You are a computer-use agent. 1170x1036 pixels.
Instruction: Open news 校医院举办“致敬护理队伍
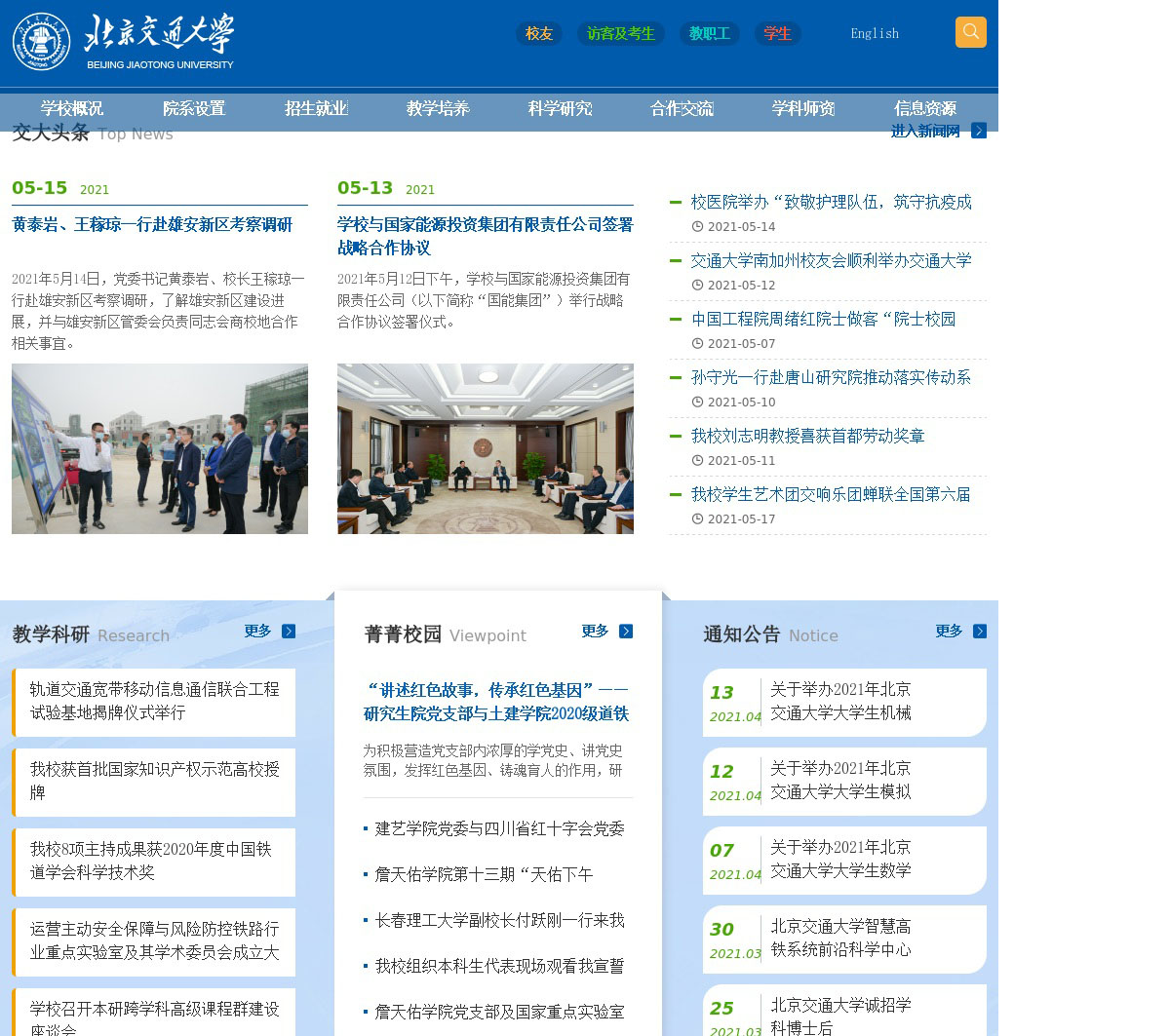[x=832, y=203]
